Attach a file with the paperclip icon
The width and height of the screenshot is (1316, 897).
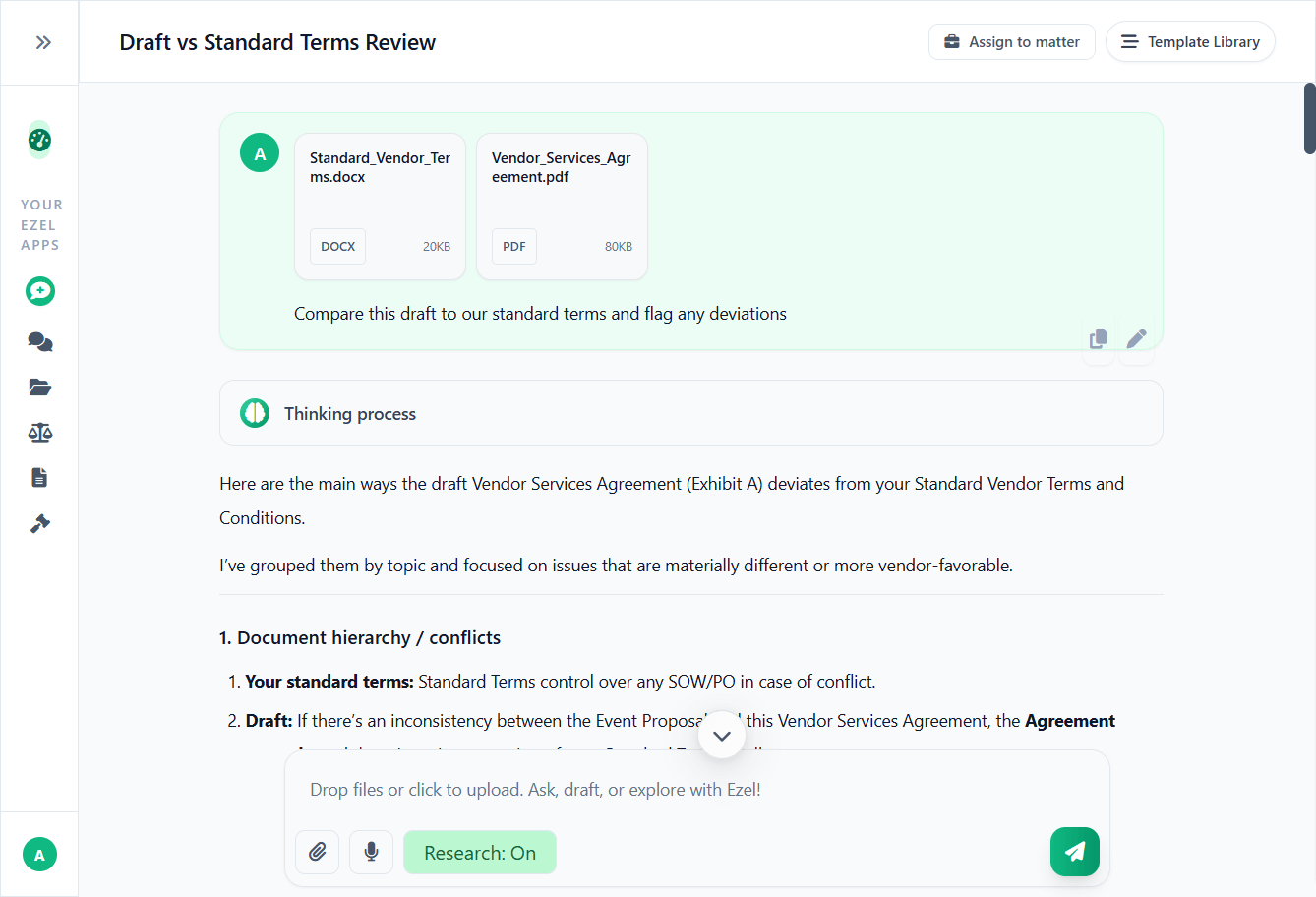click(317, 852)
